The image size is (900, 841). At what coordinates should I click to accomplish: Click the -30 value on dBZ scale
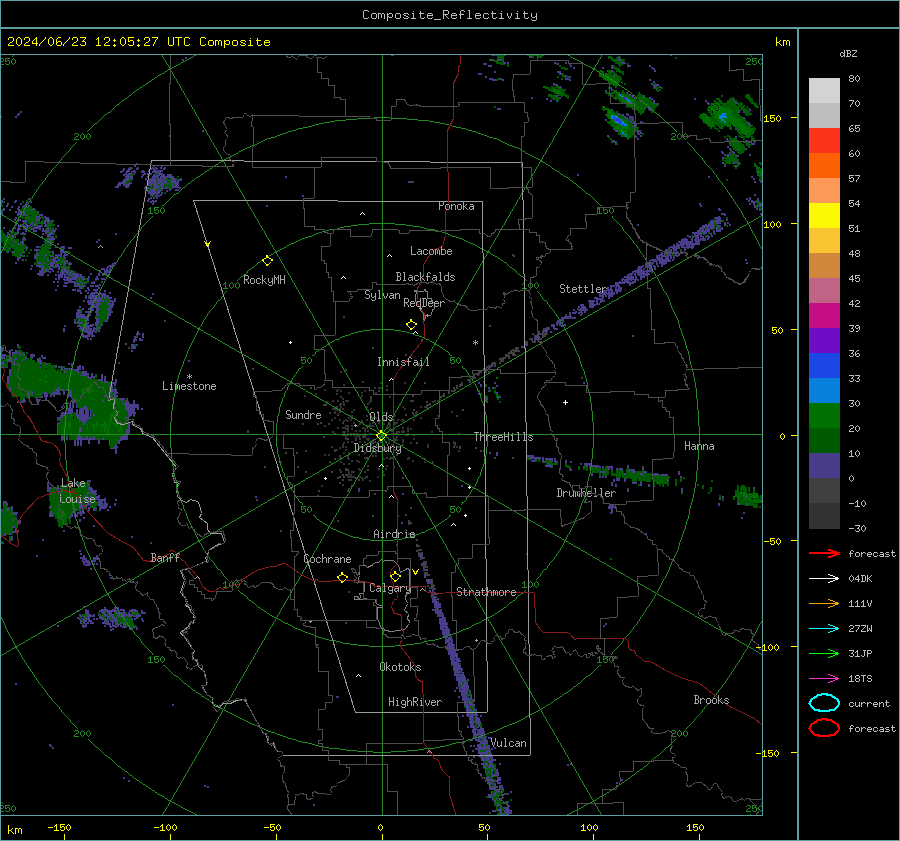(857, 528)
